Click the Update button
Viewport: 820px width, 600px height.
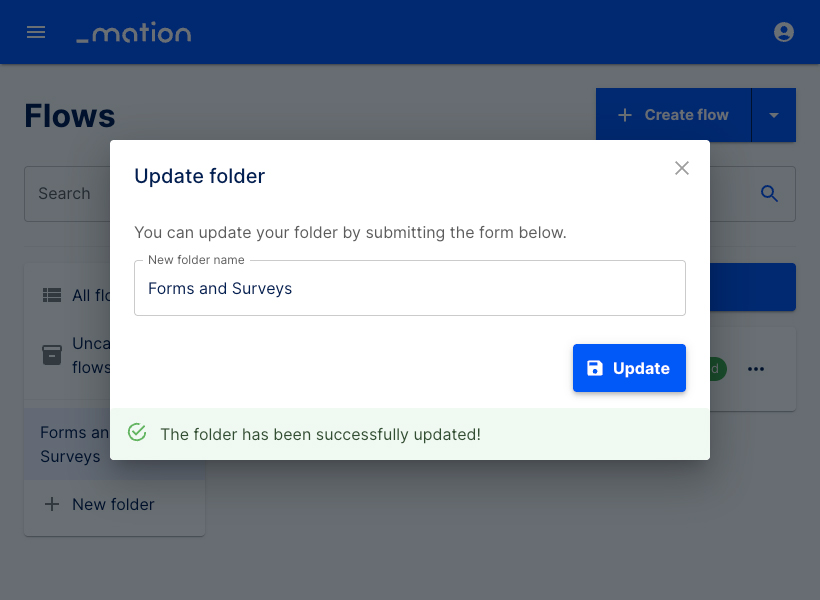[x=629, y=368]
